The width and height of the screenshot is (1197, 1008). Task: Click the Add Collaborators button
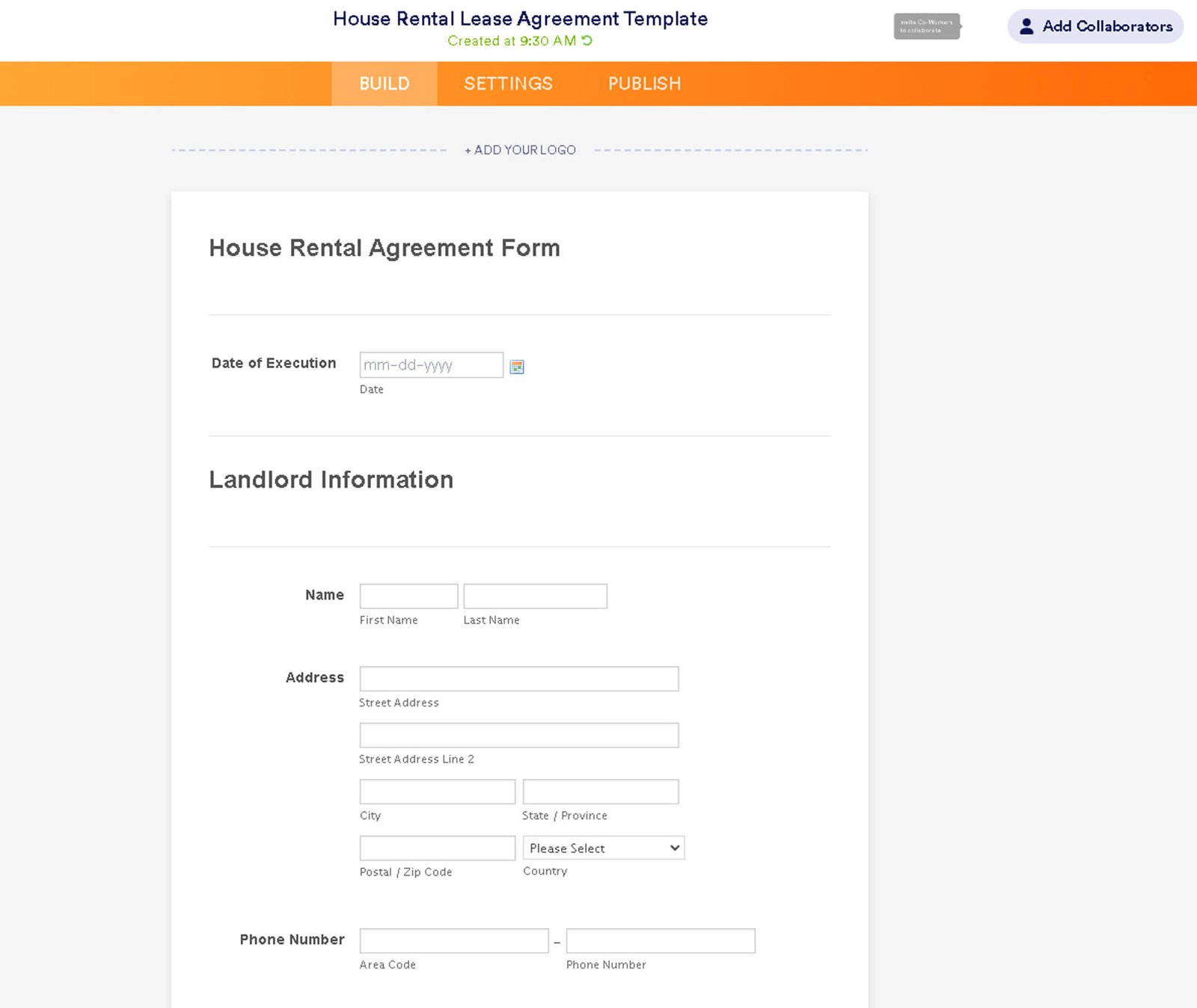(x=1095, y=26)
